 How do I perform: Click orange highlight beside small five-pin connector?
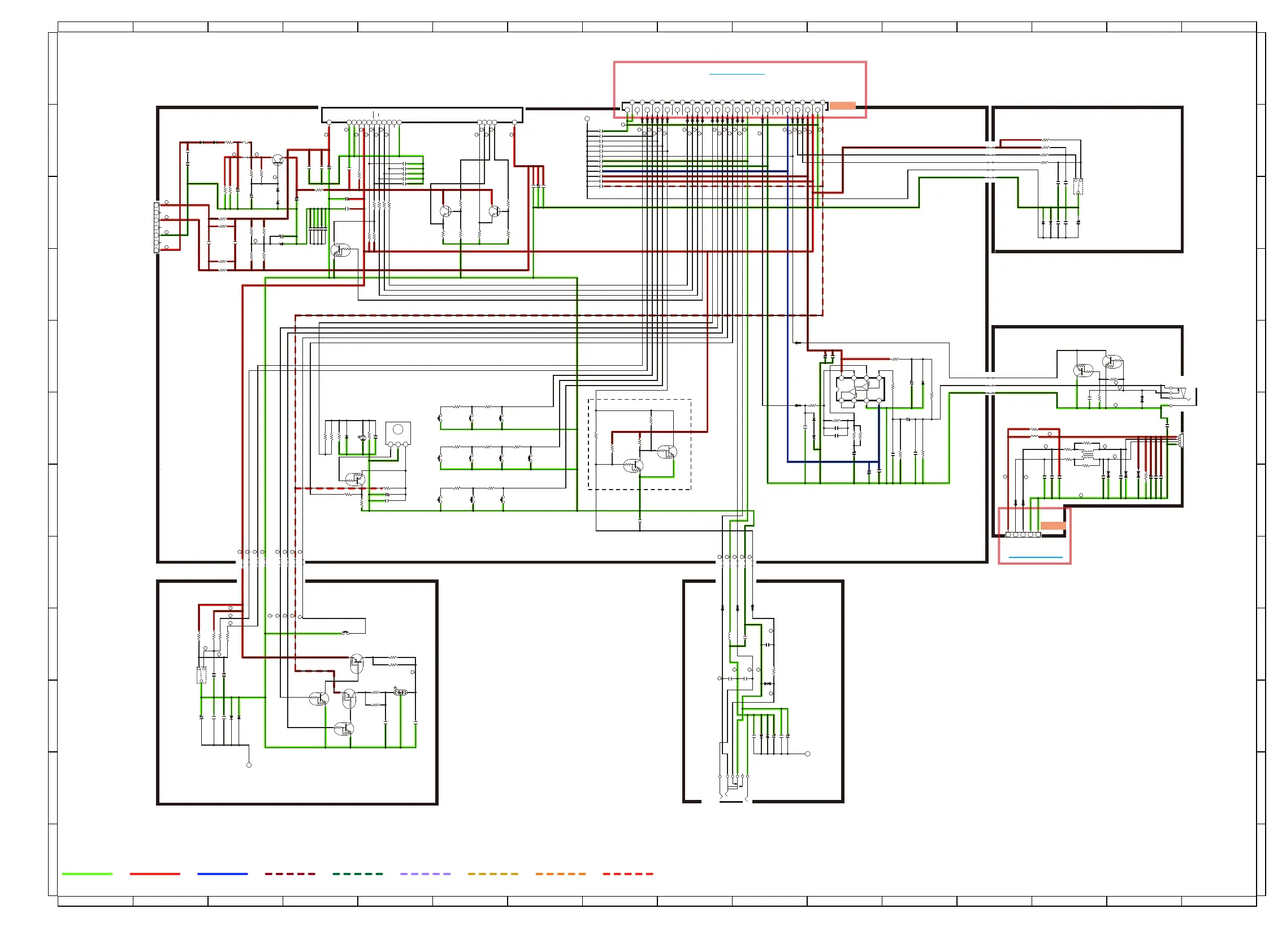click(1052, 526)
